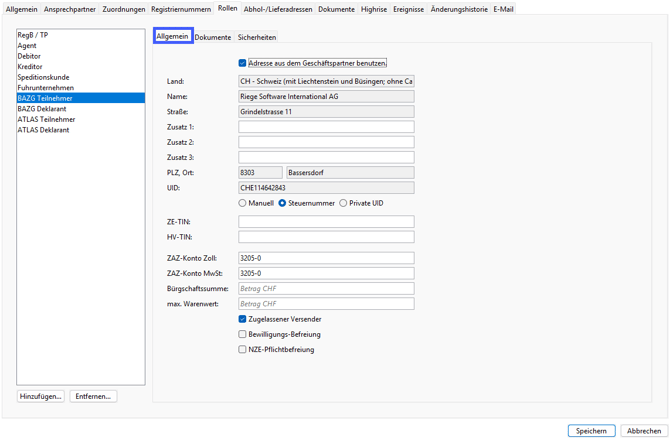Screen dimensions: 670x441
Task: Click the Speichern button
Action: (591, 431)
